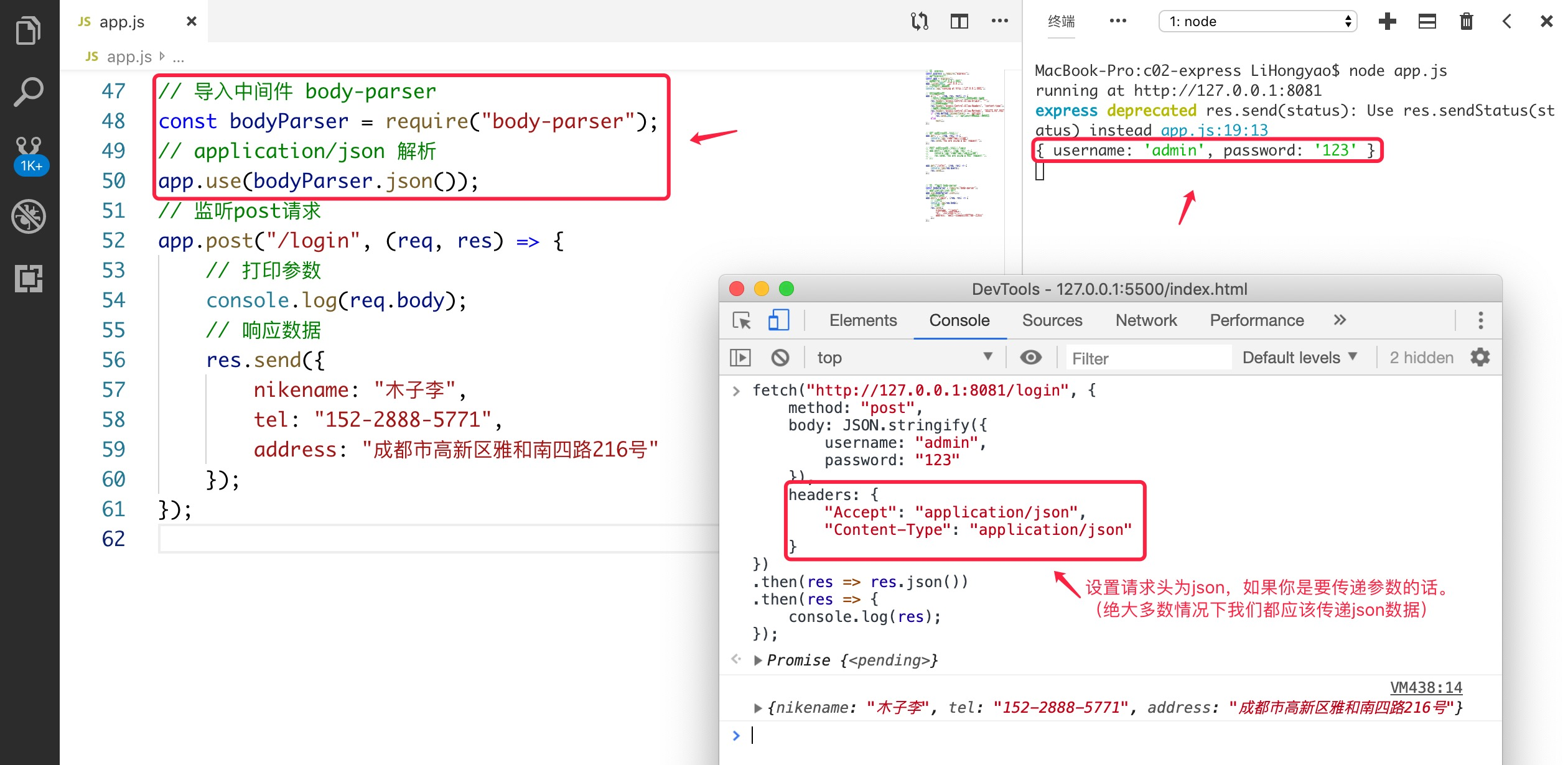This screenshot has width=1568, height=765.
Task: Click the split editor icon
Action: click(959, 22)
